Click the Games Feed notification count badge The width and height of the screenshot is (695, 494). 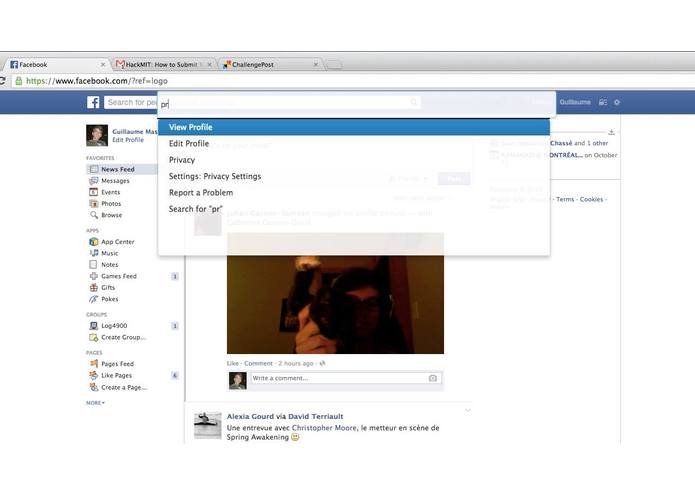point(175,276)
